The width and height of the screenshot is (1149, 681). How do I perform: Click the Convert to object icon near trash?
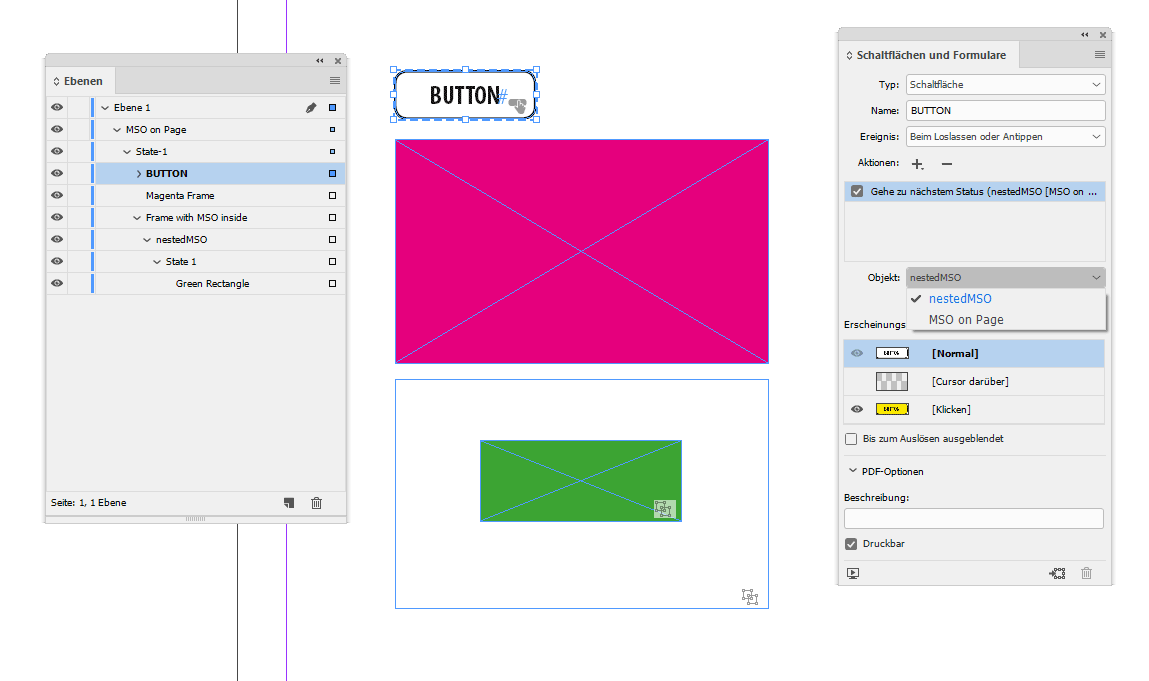pyautogui.click(x=1057, y=573)
